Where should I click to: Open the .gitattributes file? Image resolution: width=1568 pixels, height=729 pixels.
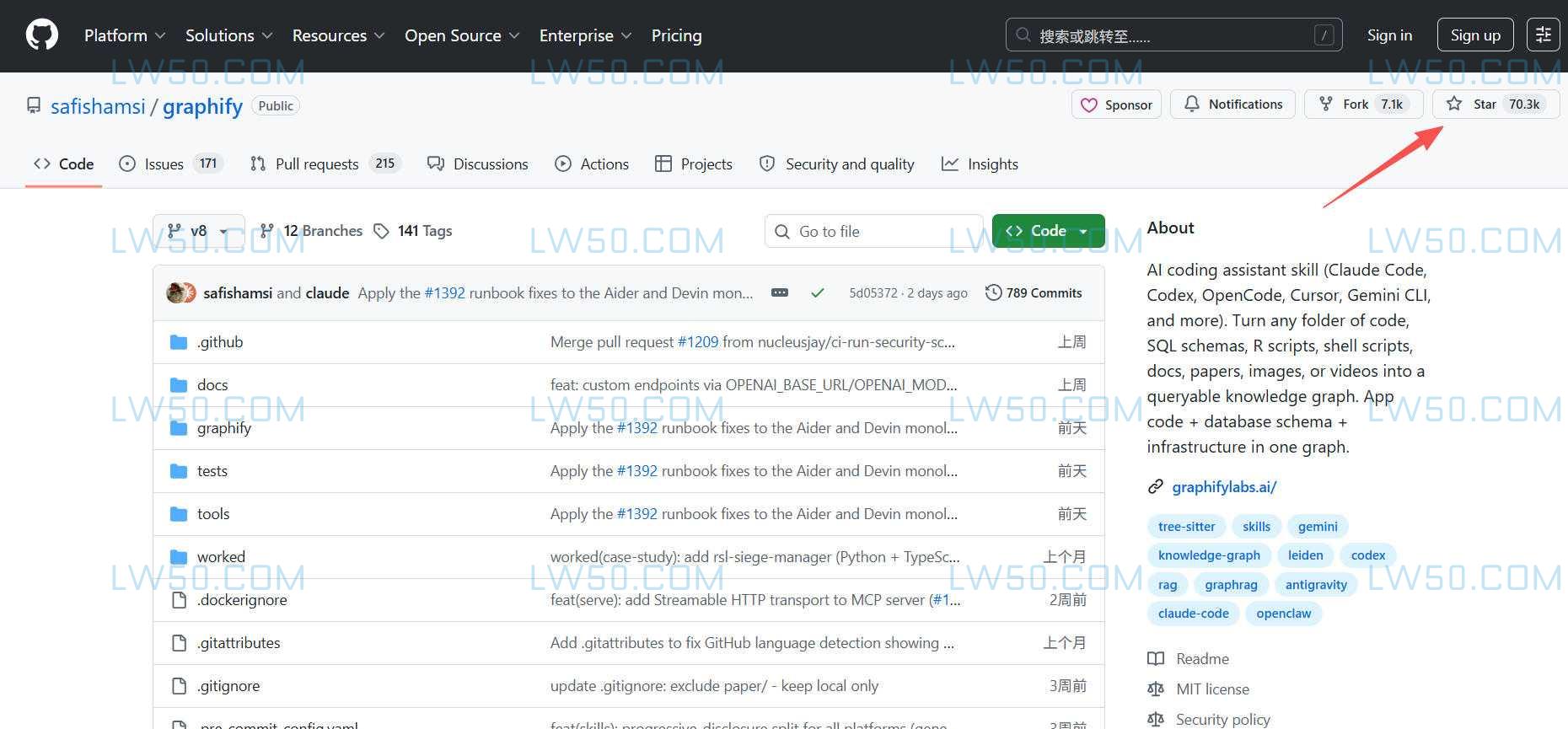[x=239, y=643]
